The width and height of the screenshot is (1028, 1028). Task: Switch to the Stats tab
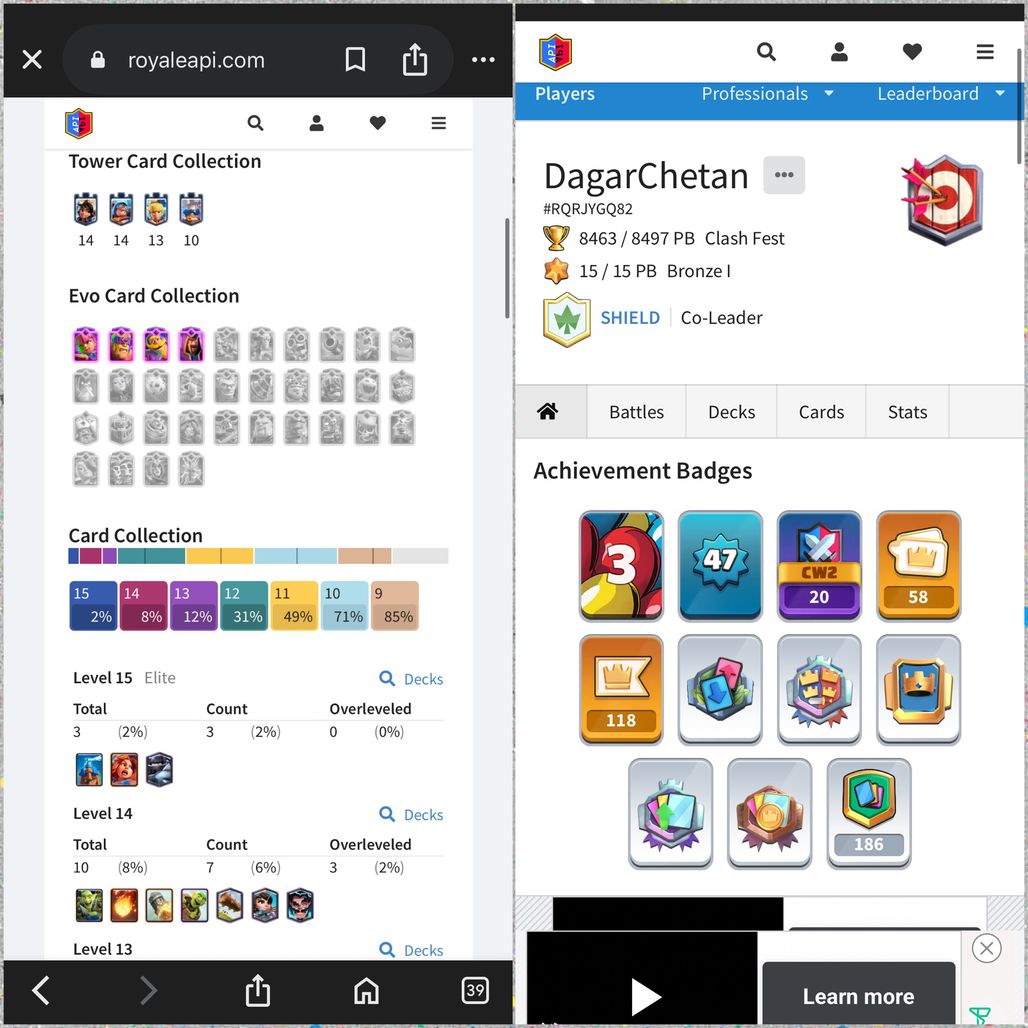click(x=907, y=412)
